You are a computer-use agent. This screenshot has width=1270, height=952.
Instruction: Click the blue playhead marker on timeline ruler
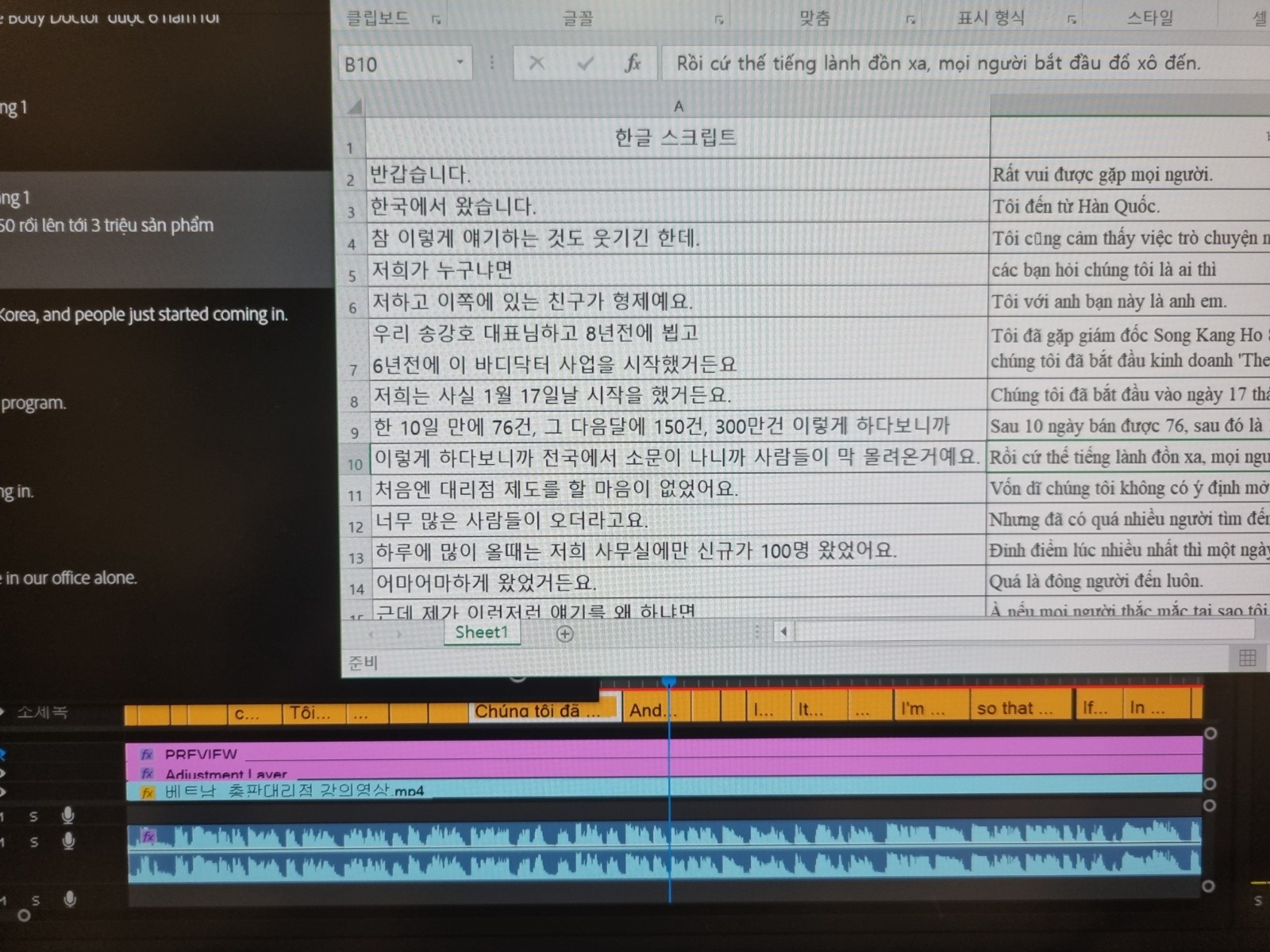(x=669, y=681)
